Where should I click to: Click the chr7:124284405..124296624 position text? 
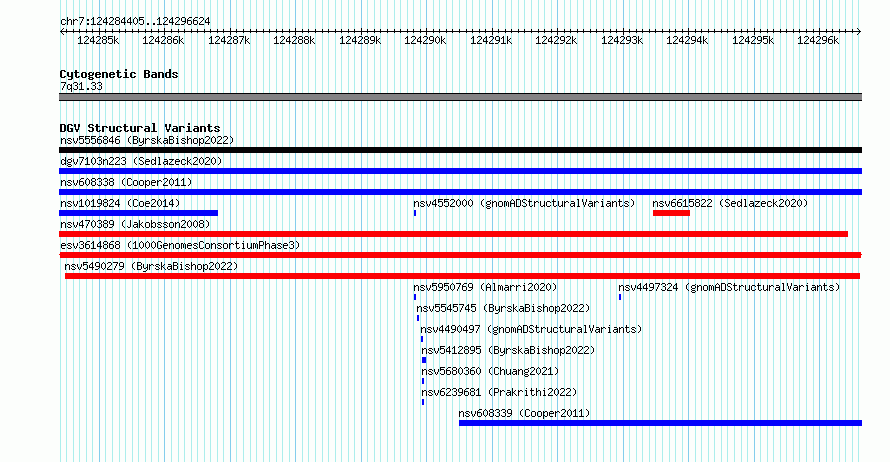(135, 22)
